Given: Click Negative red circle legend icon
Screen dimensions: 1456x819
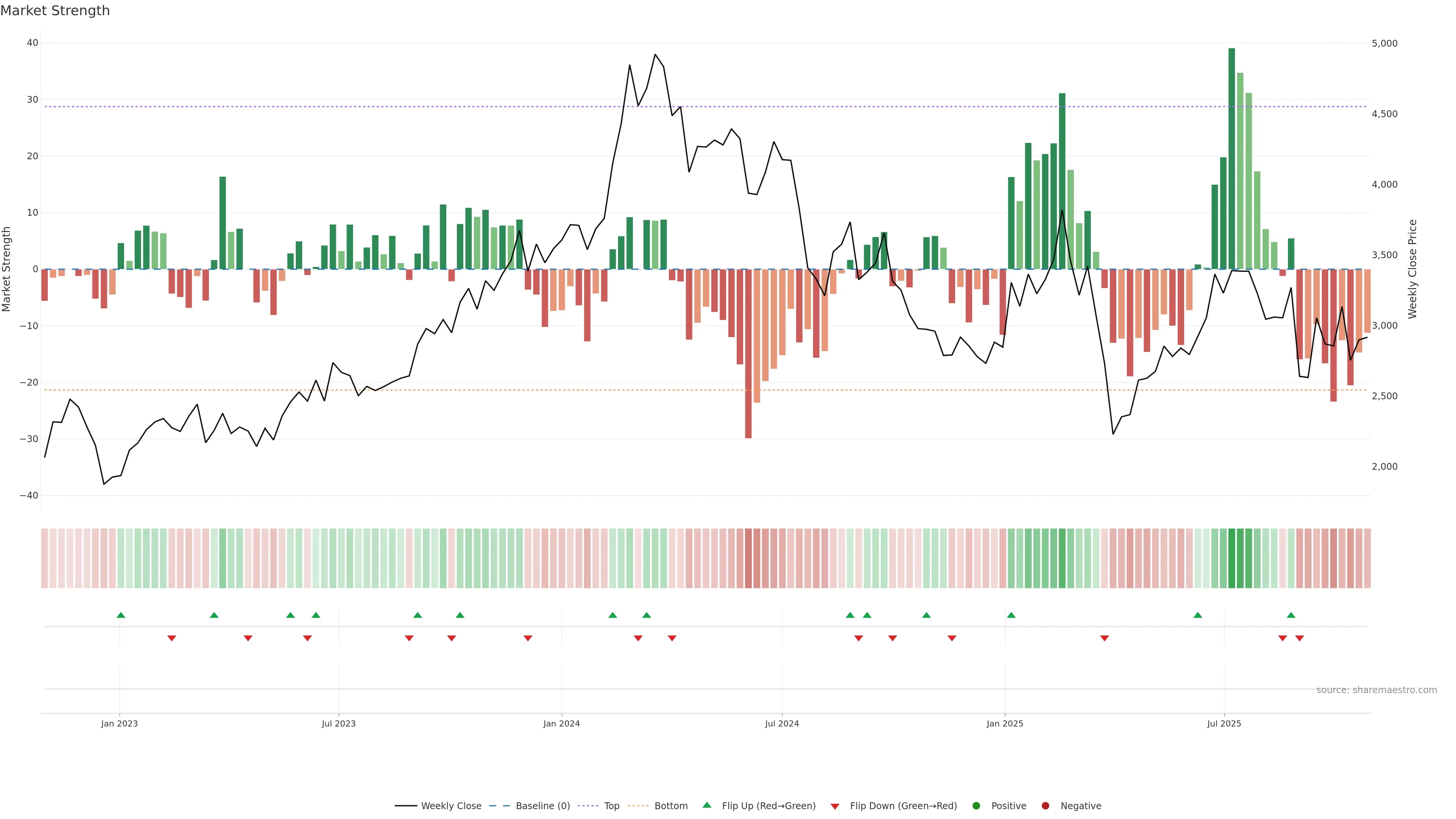Looking at the screenshot, I should (x=1045, y=805).
